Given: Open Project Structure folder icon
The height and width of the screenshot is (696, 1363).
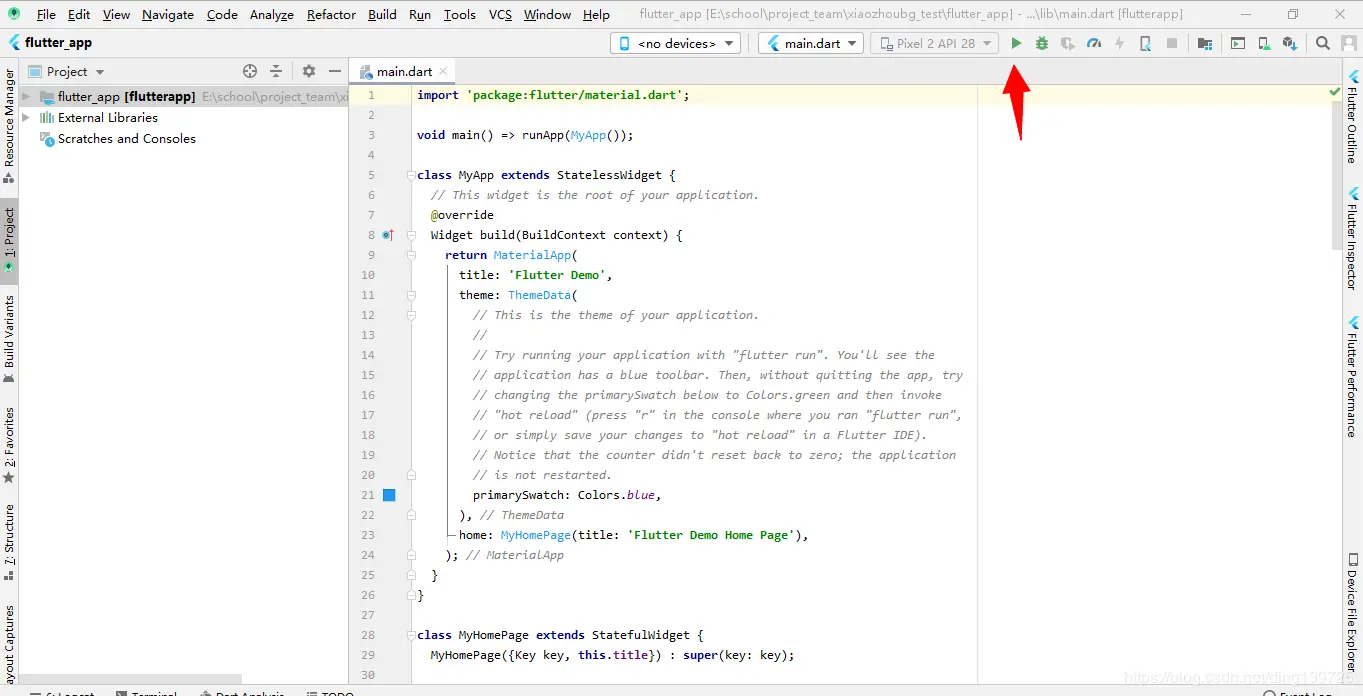Looking at the screenshot, I should pyautogui.click(x=1205, y=44).
